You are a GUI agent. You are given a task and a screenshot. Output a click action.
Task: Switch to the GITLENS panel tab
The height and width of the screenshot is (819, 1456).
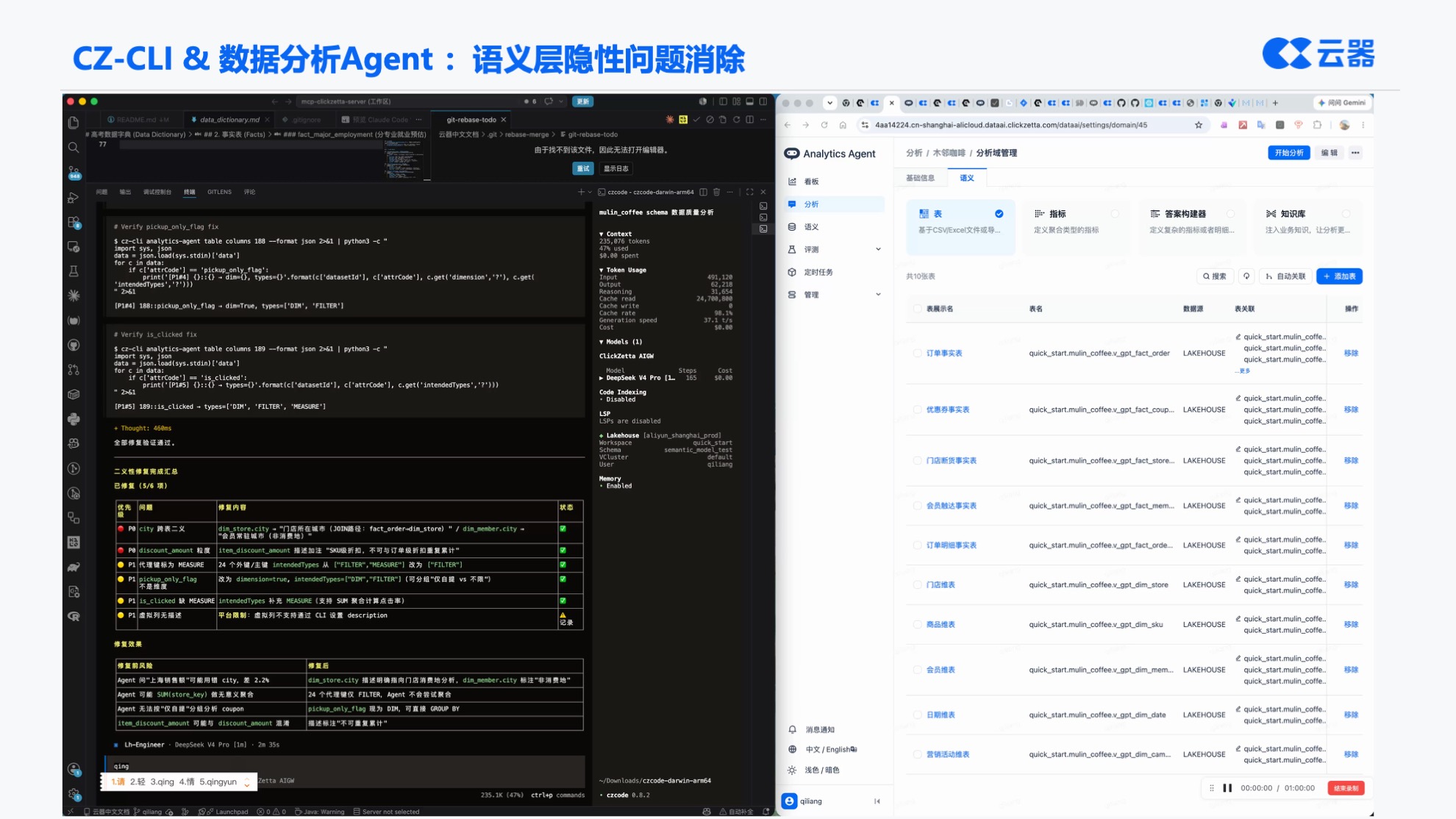[219, 192]
